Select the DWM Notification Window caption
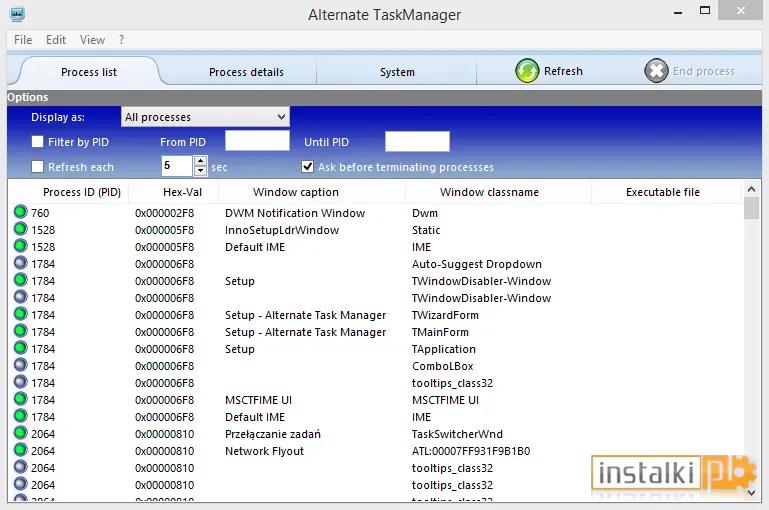Viewport: 769px width, 510px height. click(x=295, y=213)
